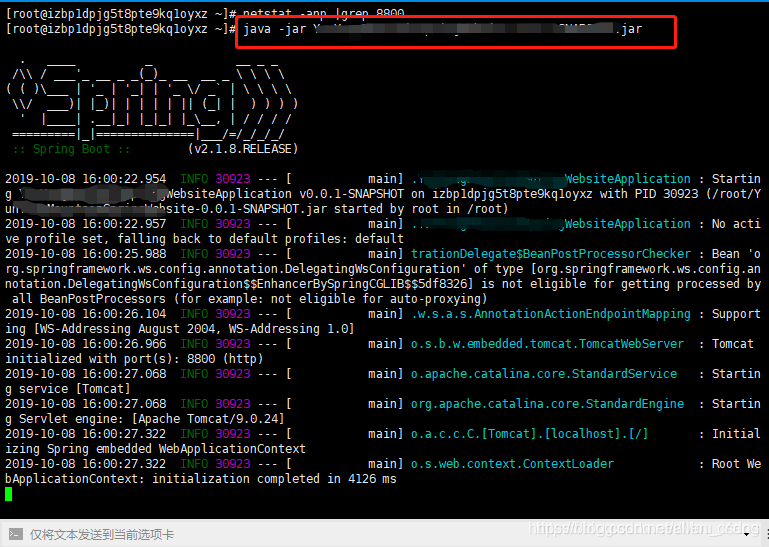Click 'org.apache.catalina.core.StandardEngine' logger name
The height and width of the screenshot is (547, 769).
click(547, 404)
